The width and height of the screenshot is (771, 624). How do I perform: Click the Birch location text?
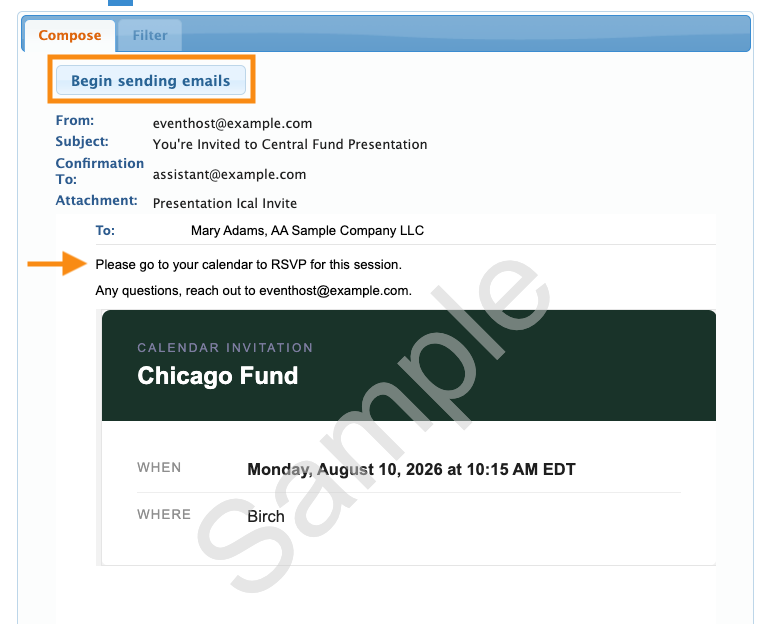click(x=266, y=516)
